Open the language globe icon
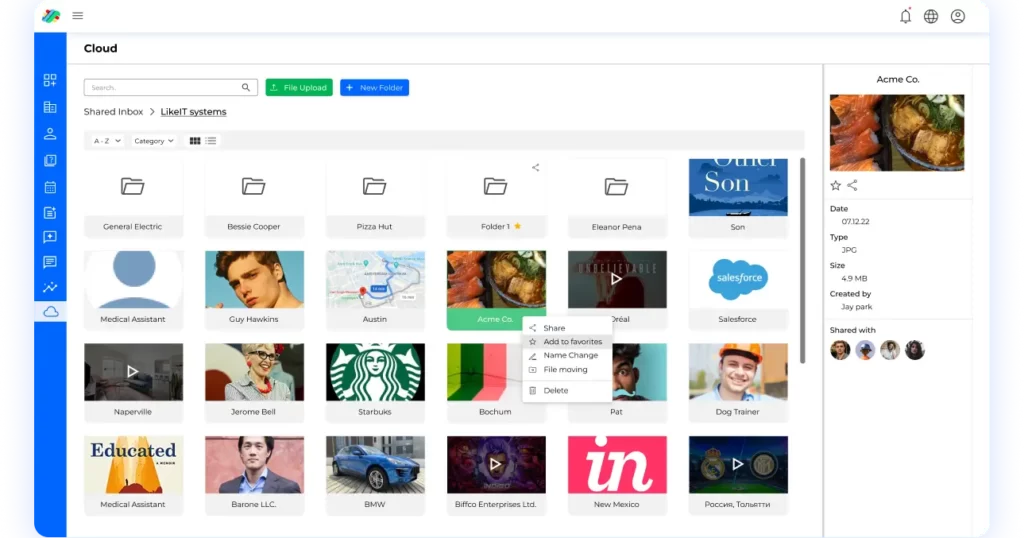 pyautogui.click(x=931, y=16)
